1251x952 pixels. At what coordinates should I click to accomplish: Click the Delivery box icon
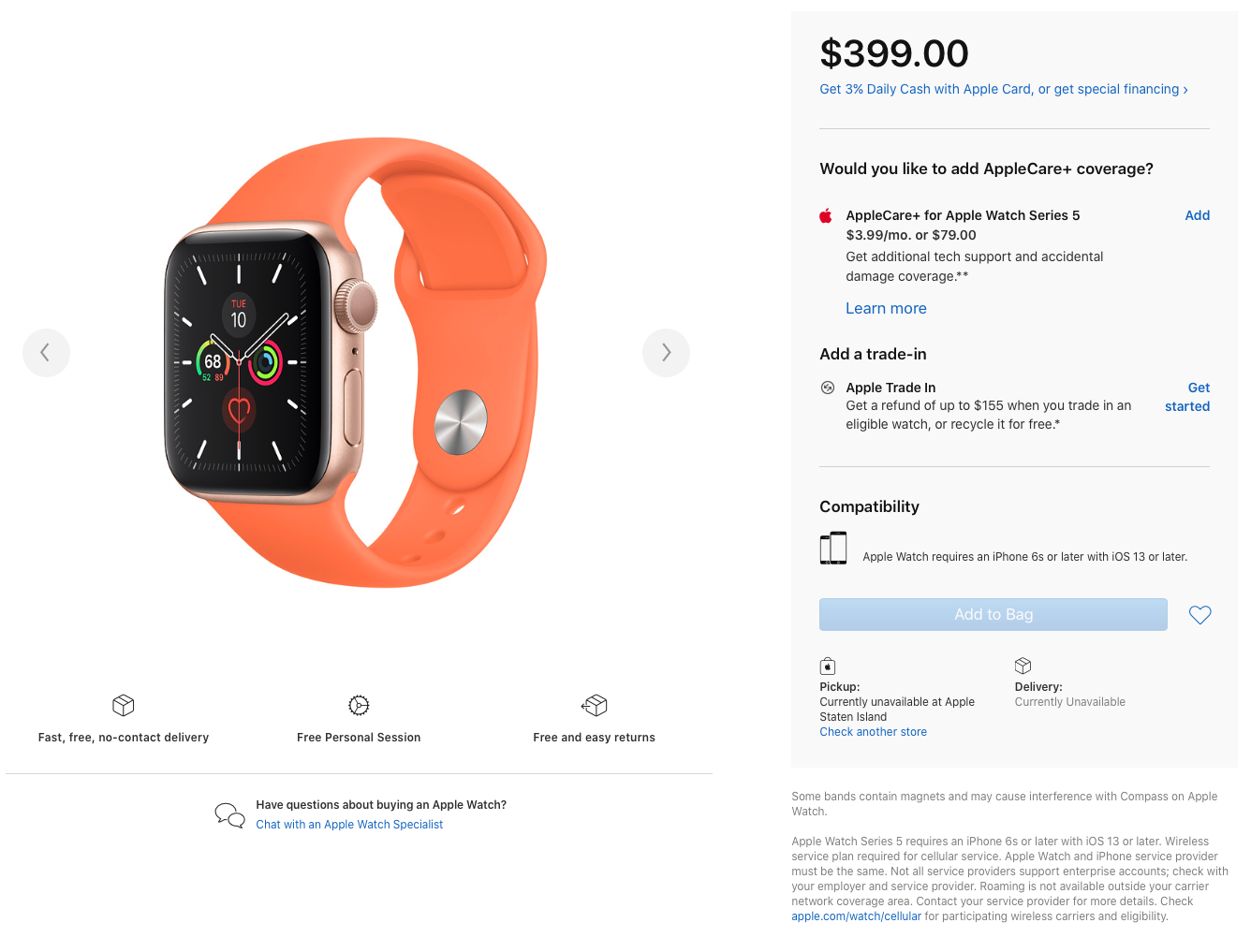(1023, 666)
